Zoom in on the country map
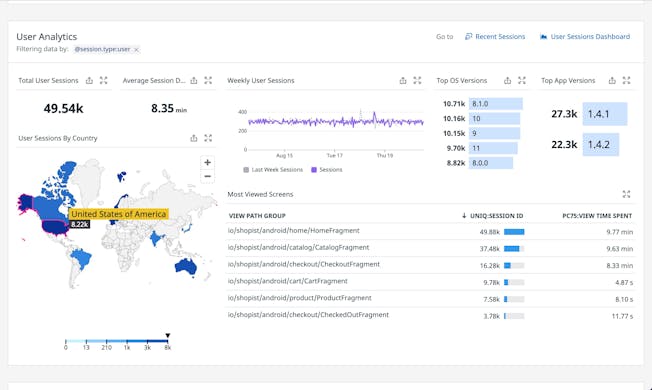 (x=207, y=163)
